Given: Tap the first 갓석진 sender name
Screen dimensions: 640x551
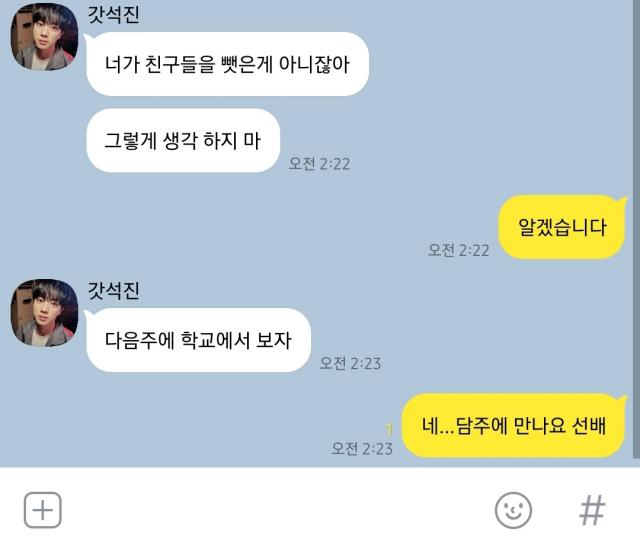Looking at the screenshot, I should click(x=113, y=14).
